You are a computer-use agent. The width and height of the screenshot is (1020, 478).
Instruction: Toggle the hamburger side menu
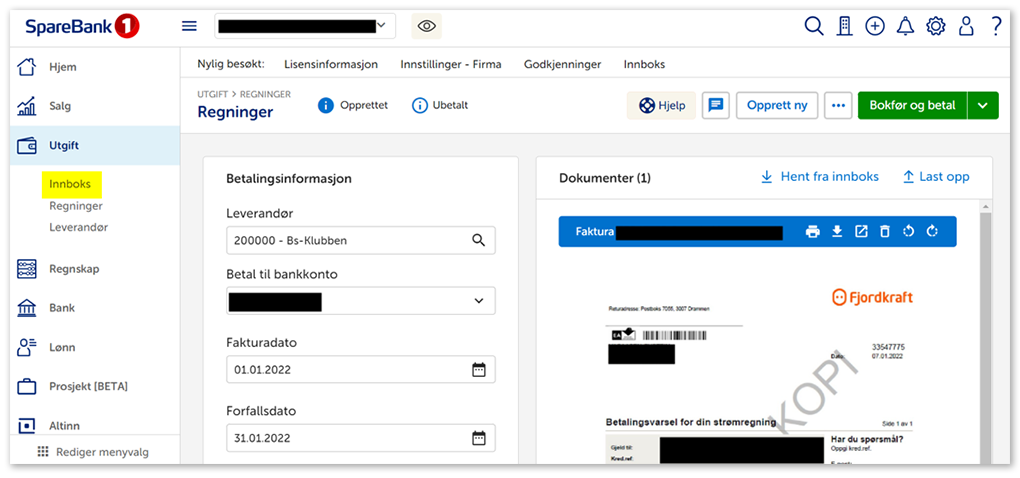pyautogui.click(x=189, y=27)
